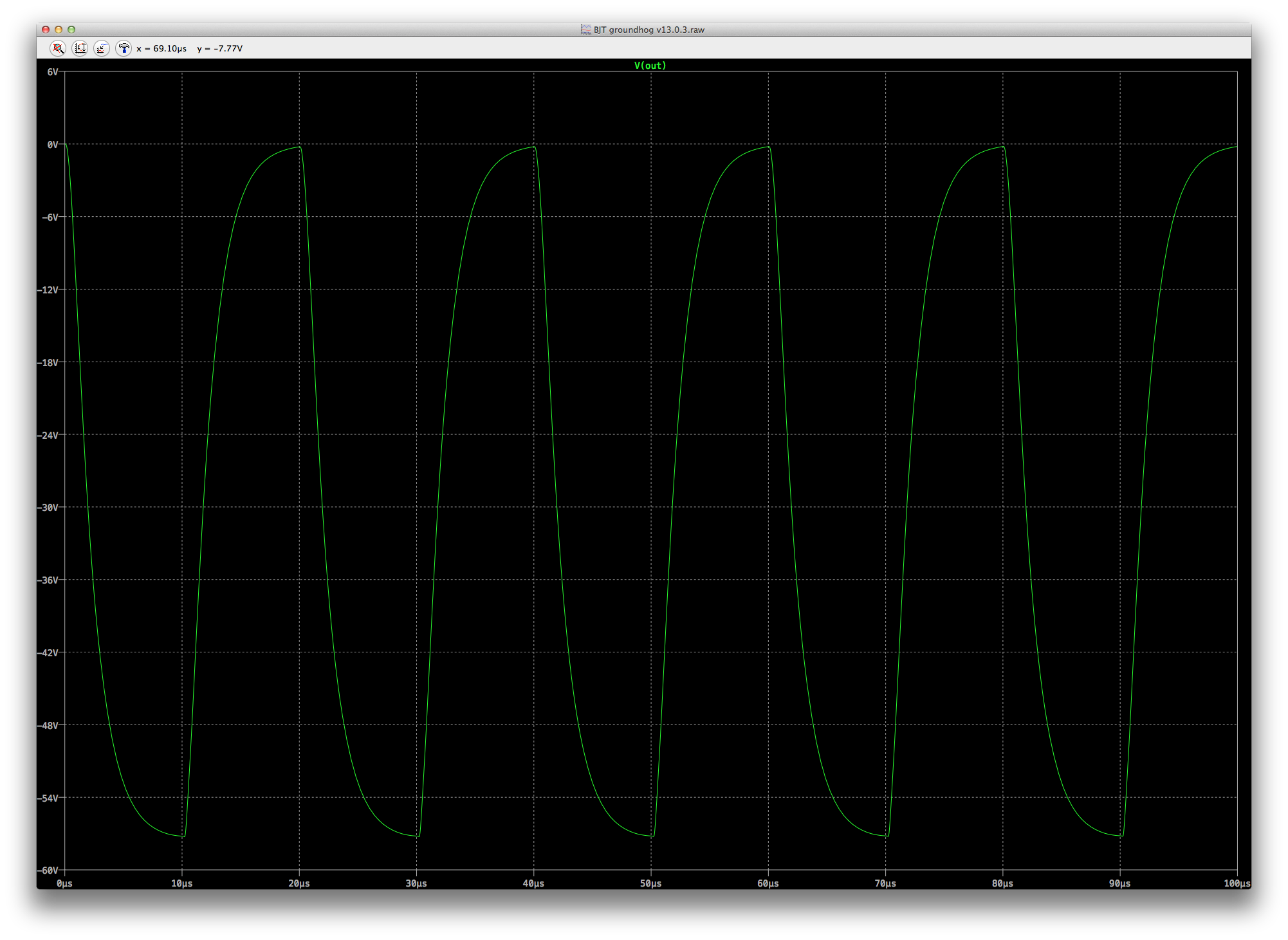Click the 80µs label on time axis
Screen dimensions: 1288x940
[1002, 883]
